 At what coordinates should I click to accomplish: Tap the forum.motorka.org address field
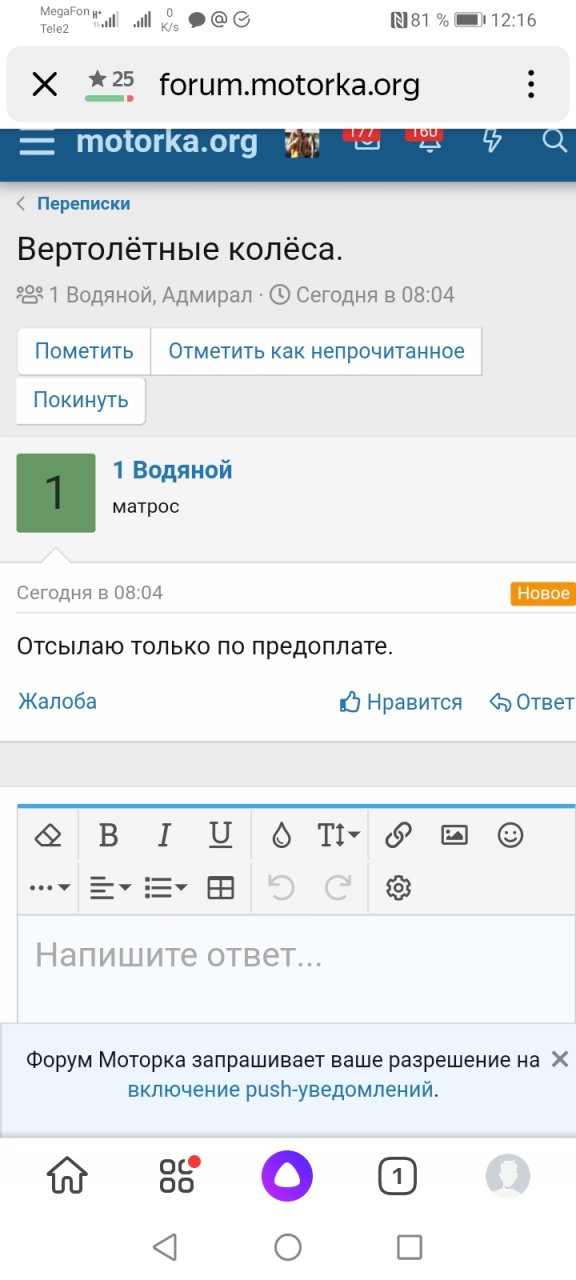click(x=289, y=85)
